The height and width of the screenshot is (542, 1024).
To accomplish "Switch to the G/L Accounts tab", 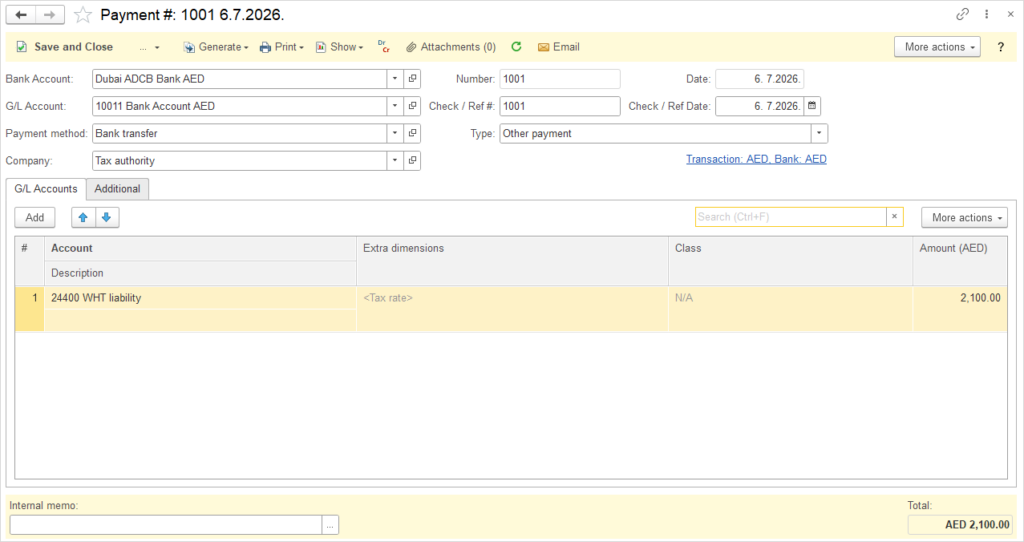I will [x=46, y=189].
